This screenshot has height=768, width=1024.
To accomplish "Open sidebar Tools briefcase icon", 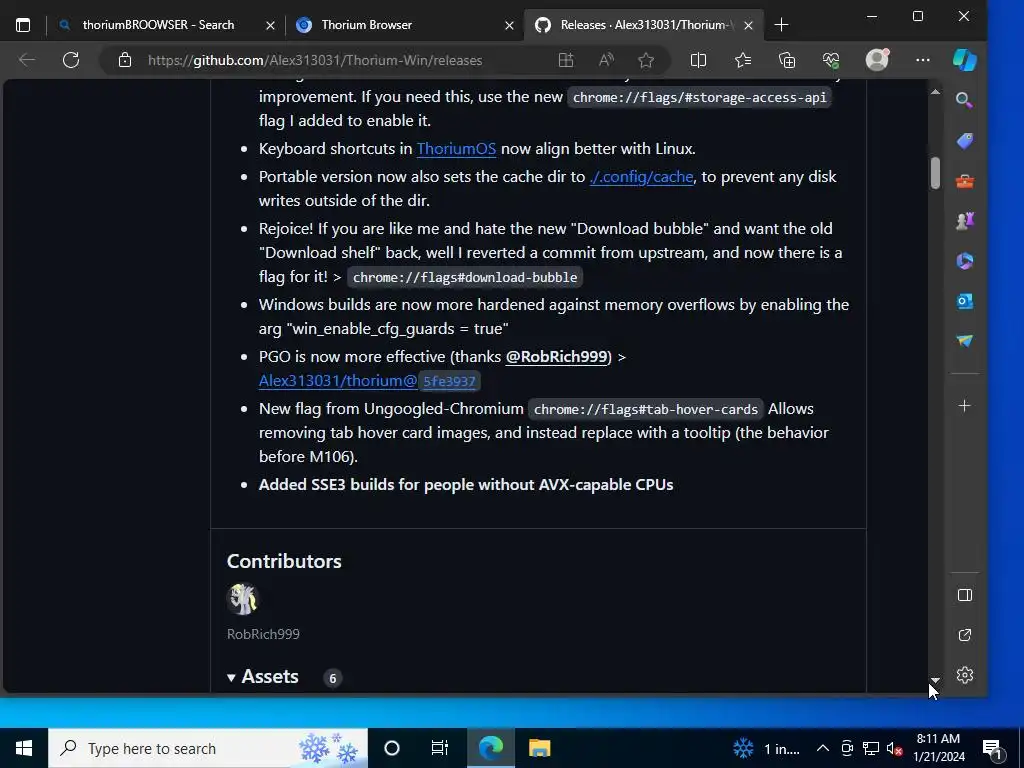I will [965, 181].
